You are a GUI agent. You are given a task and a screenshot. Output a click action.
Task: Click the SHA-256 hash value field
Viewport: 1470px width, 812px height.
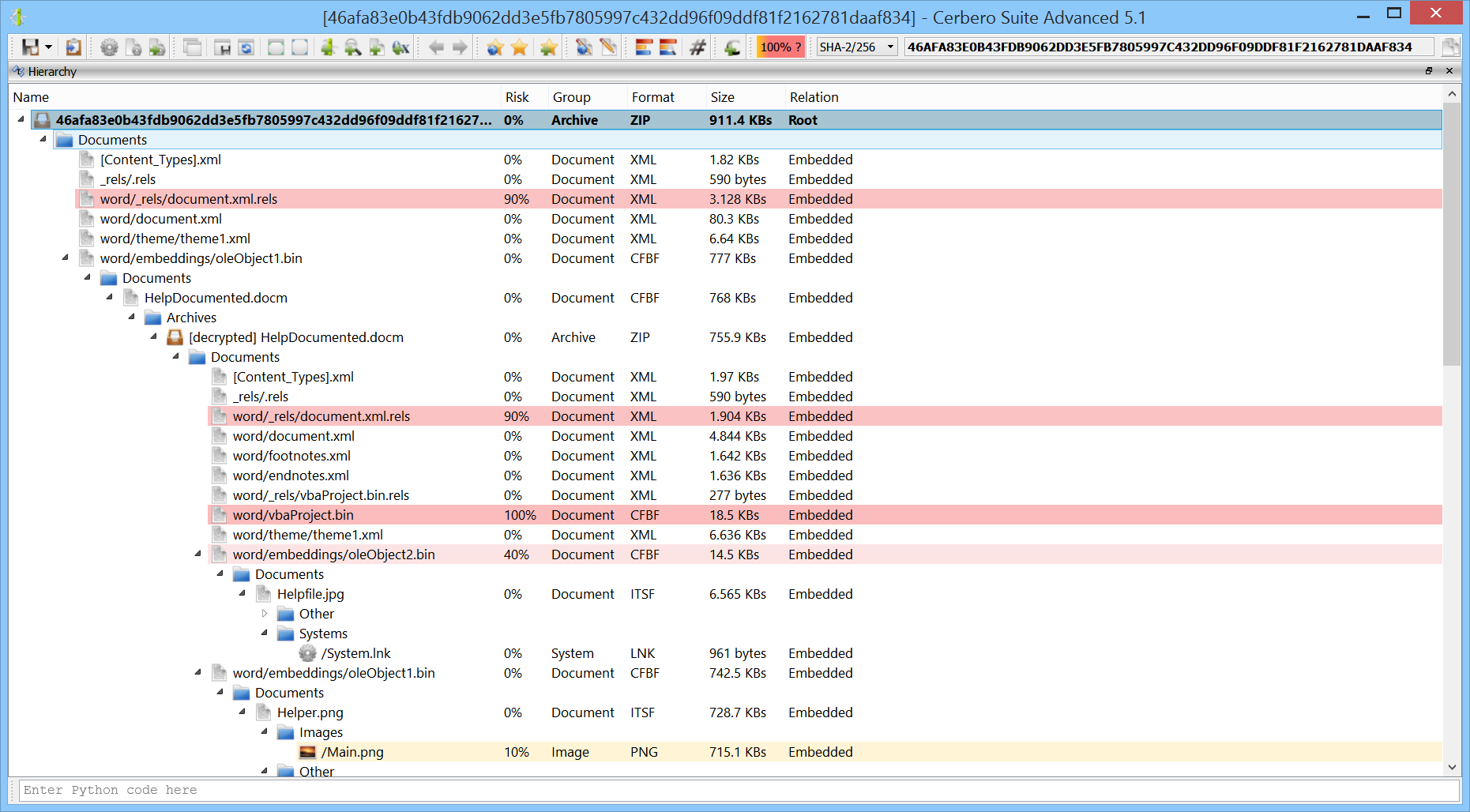click(x=1169, y=47)
